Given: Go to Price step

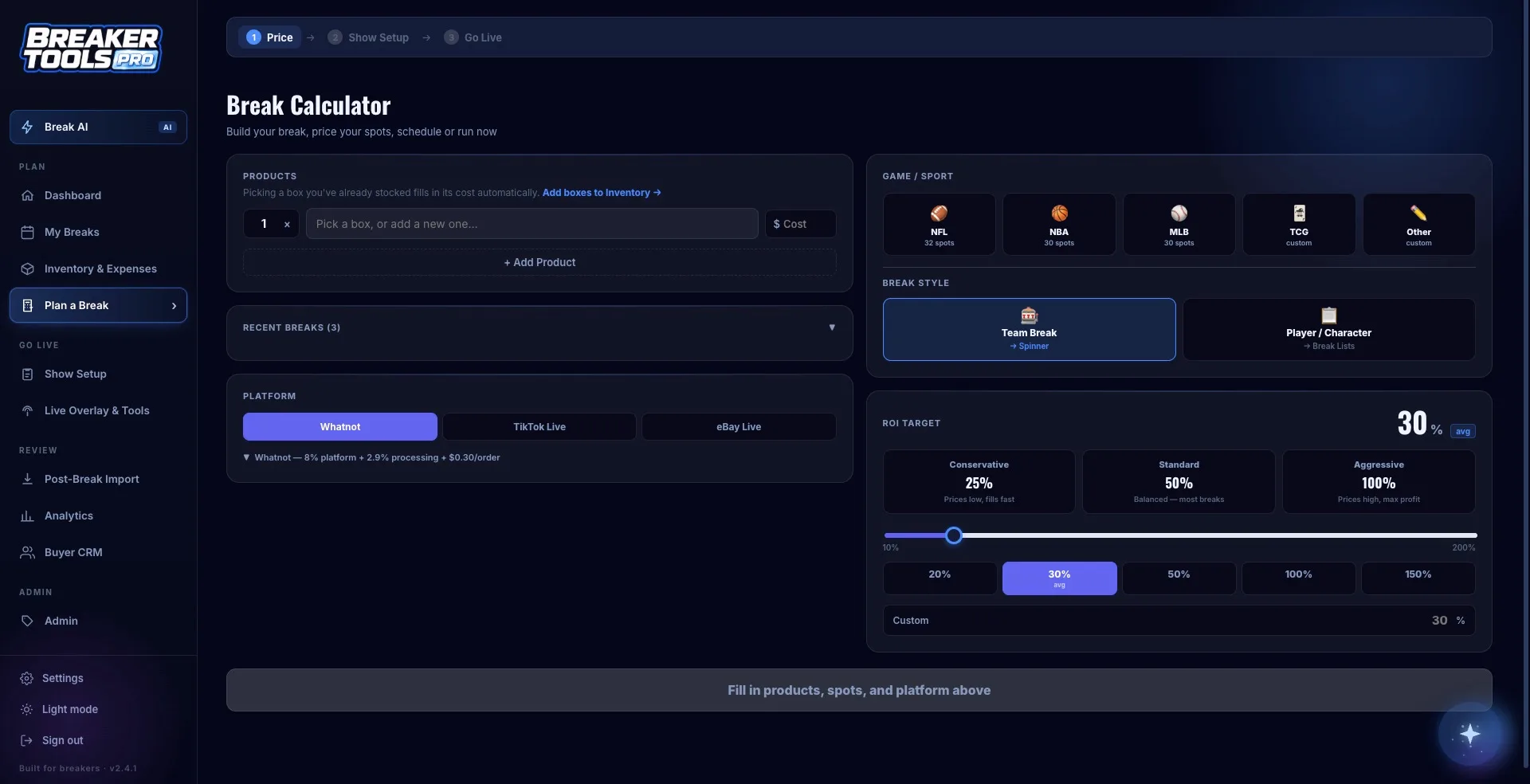Looking at the screenshot, I should [270, 37].
